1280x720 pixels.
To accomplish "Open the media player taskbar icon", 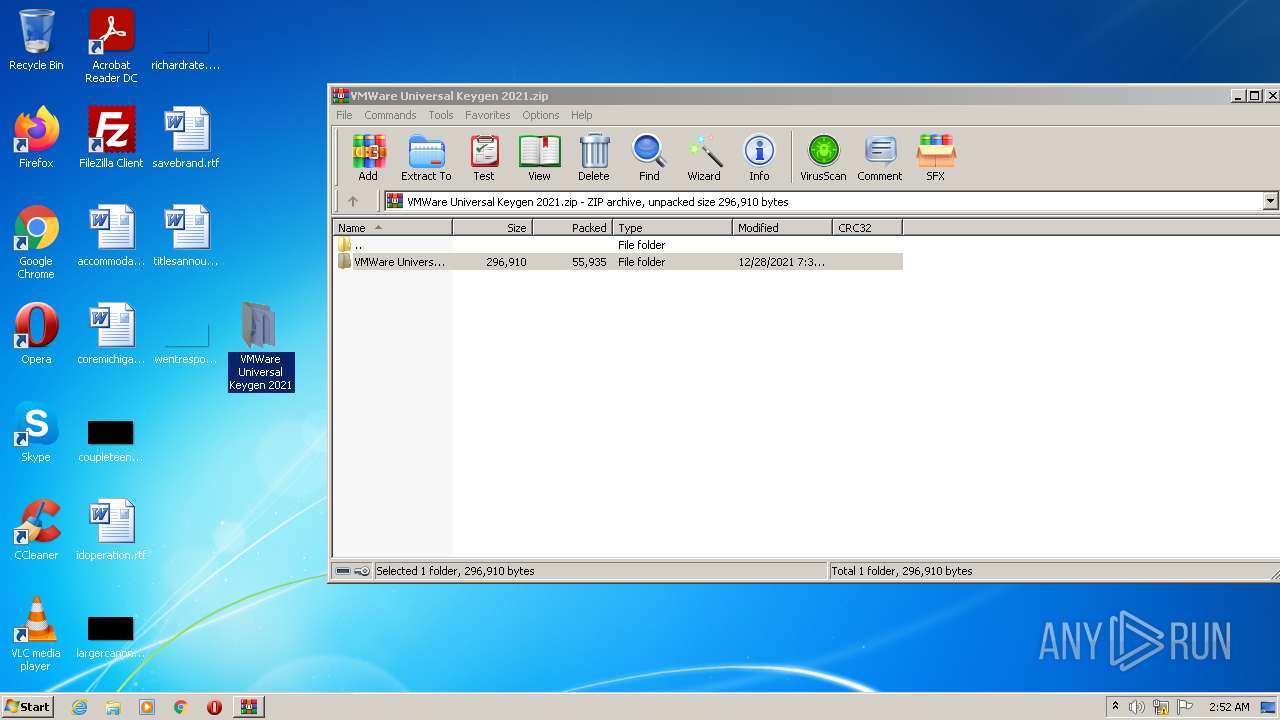I will pos(147,707).
